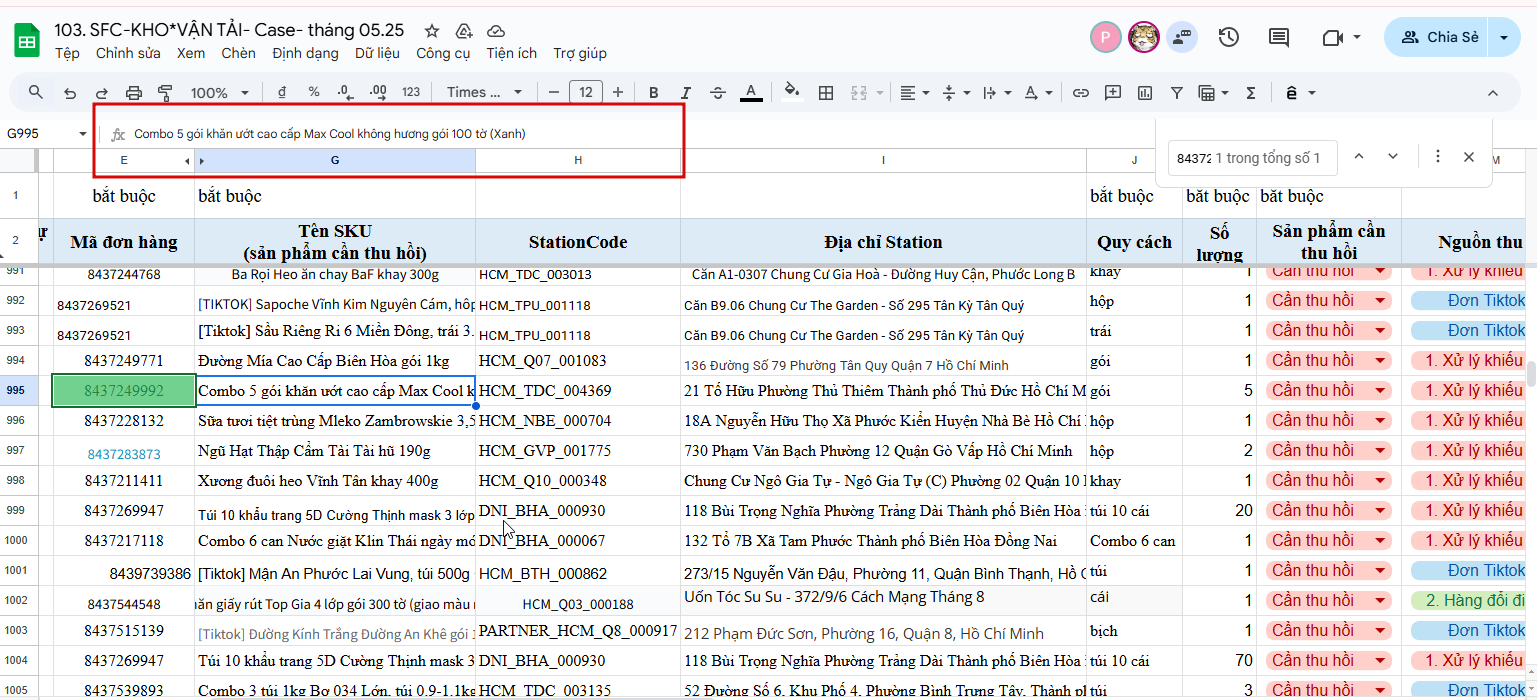Insert a chart from the toolbar
The width and height of the screenshot is (1537, 700).
(x=1145, y=93)
